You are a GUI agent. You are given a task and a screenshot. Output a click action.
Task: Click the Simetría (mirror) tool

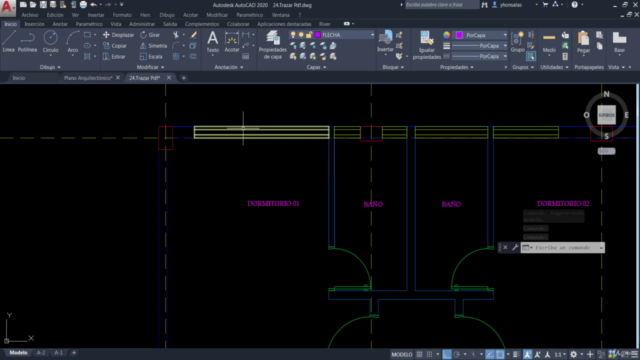pos(153,46)
